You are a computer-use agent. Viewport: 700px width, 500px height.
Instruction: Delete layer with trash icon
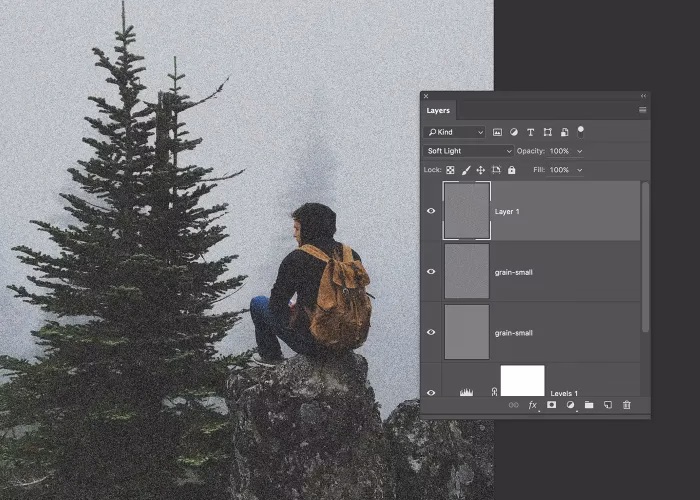(x=627, y=405)
